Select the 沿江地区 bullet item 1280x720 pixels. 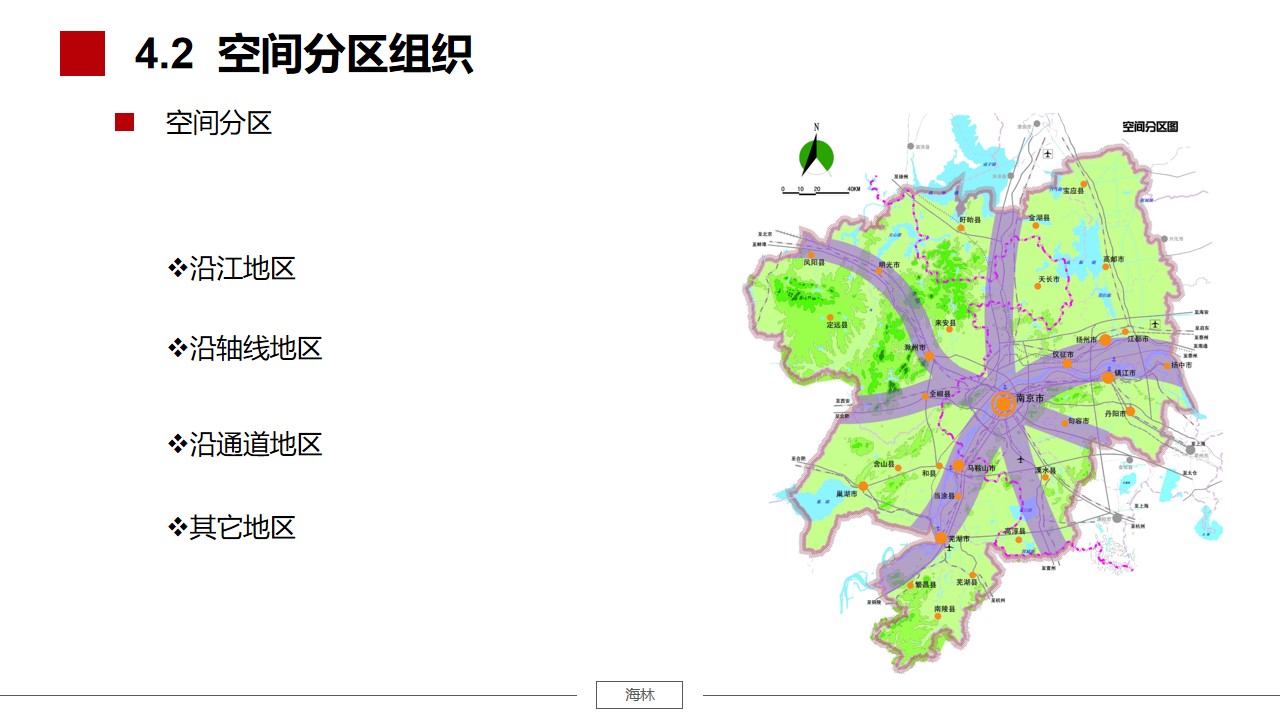(x=231, y=269)
